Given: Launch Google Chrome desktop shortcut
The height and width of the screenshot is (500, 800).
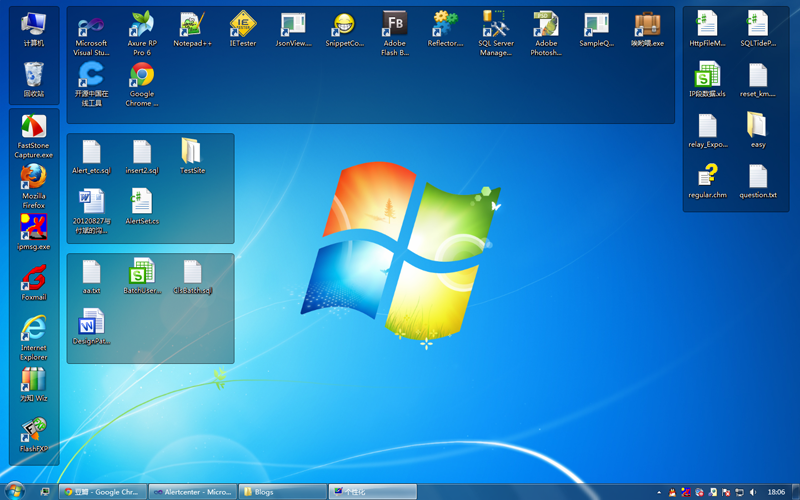Looking at the screenshot, I should pos(142,85).
